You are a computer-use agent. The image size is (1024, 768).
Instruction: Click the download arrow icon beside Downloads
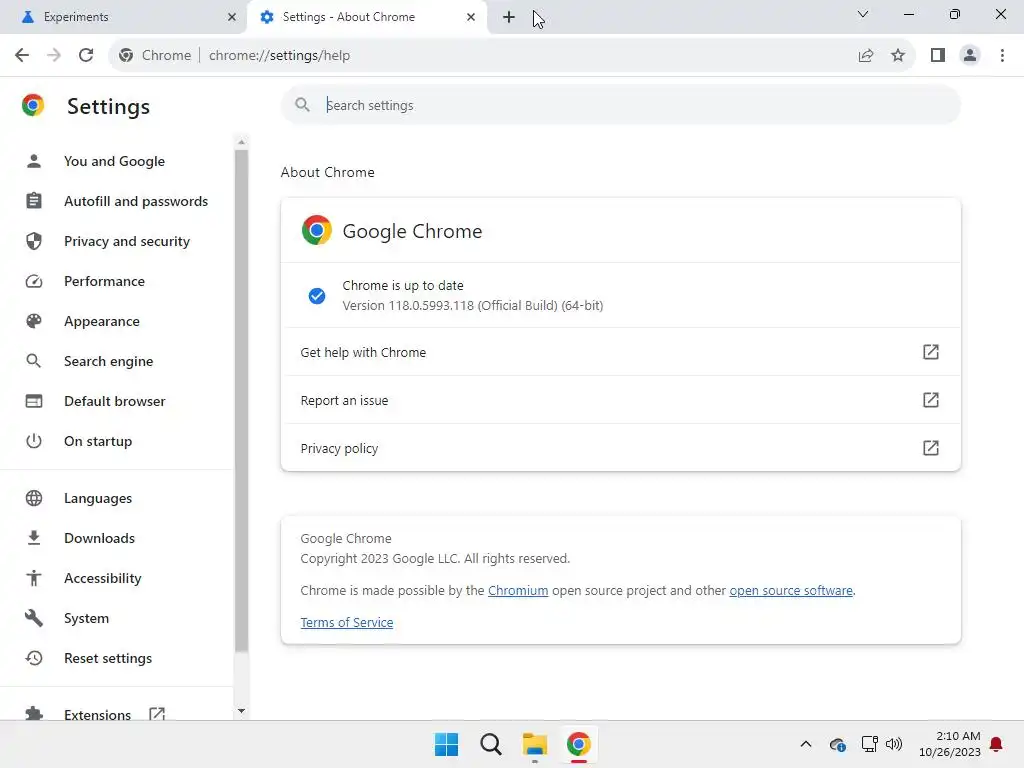point(34,538)
